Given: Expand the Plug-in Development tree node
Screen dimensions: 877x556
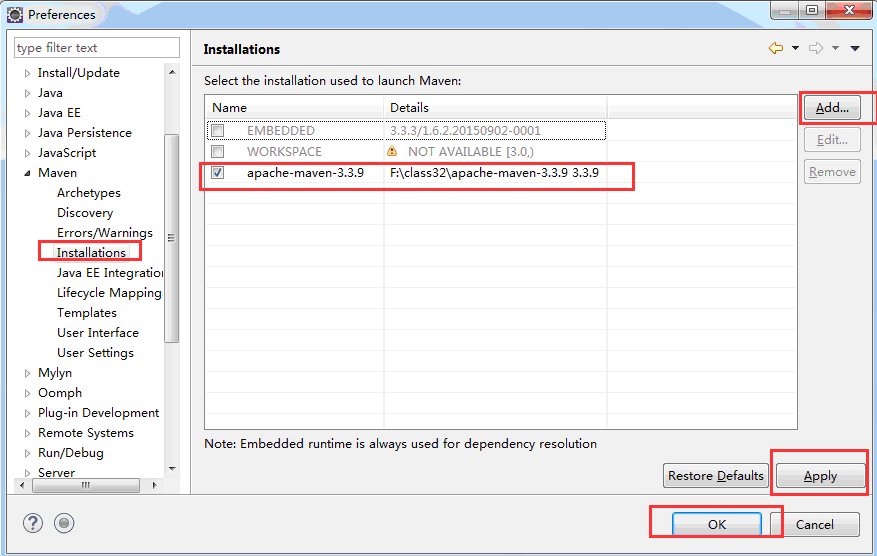Looking at the screenshot, I should (27, 413).
